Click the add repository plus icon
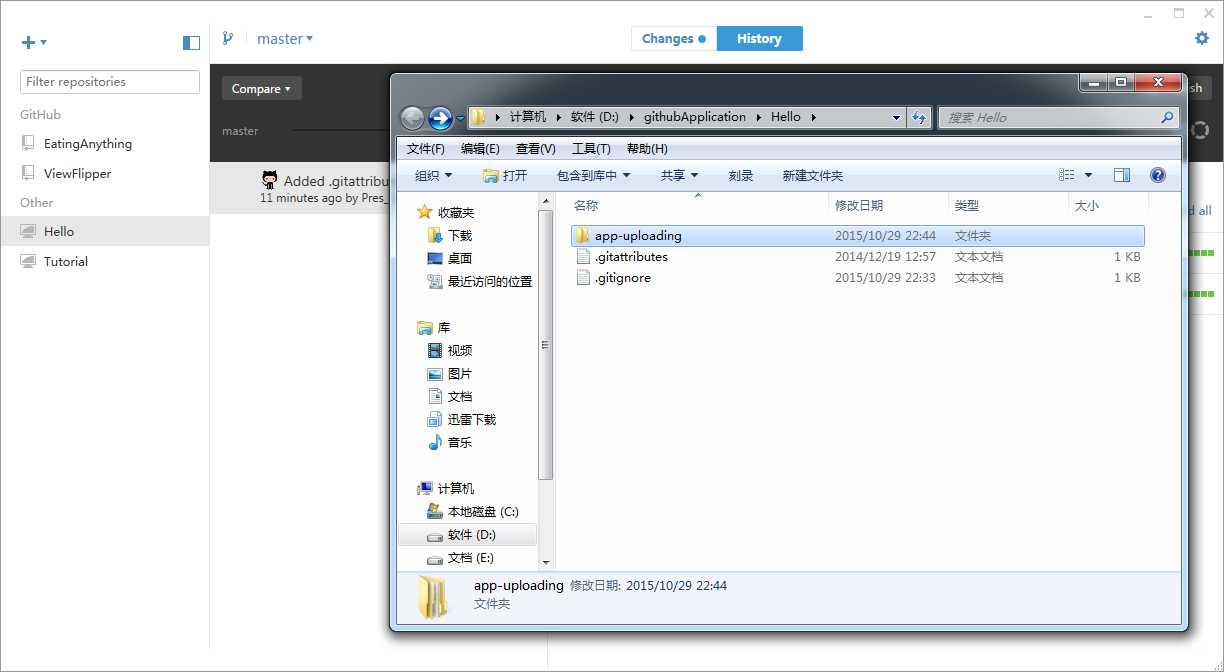The height and width of the screenshot is (672, 1224). tap(28, 42)
